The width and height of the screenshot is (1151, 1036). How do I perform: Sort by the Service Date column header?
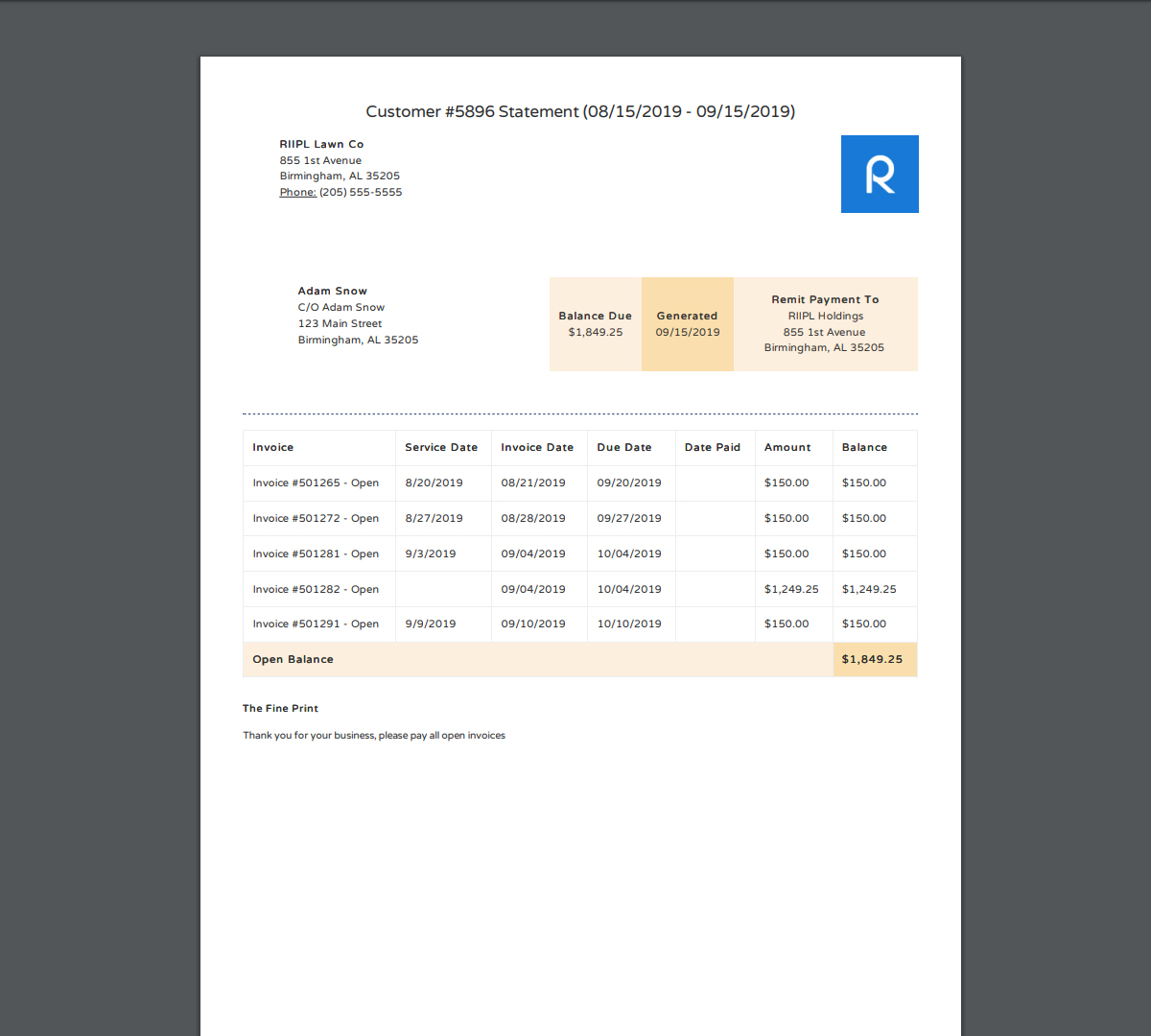pyautogui.click(x=441, y=447)
